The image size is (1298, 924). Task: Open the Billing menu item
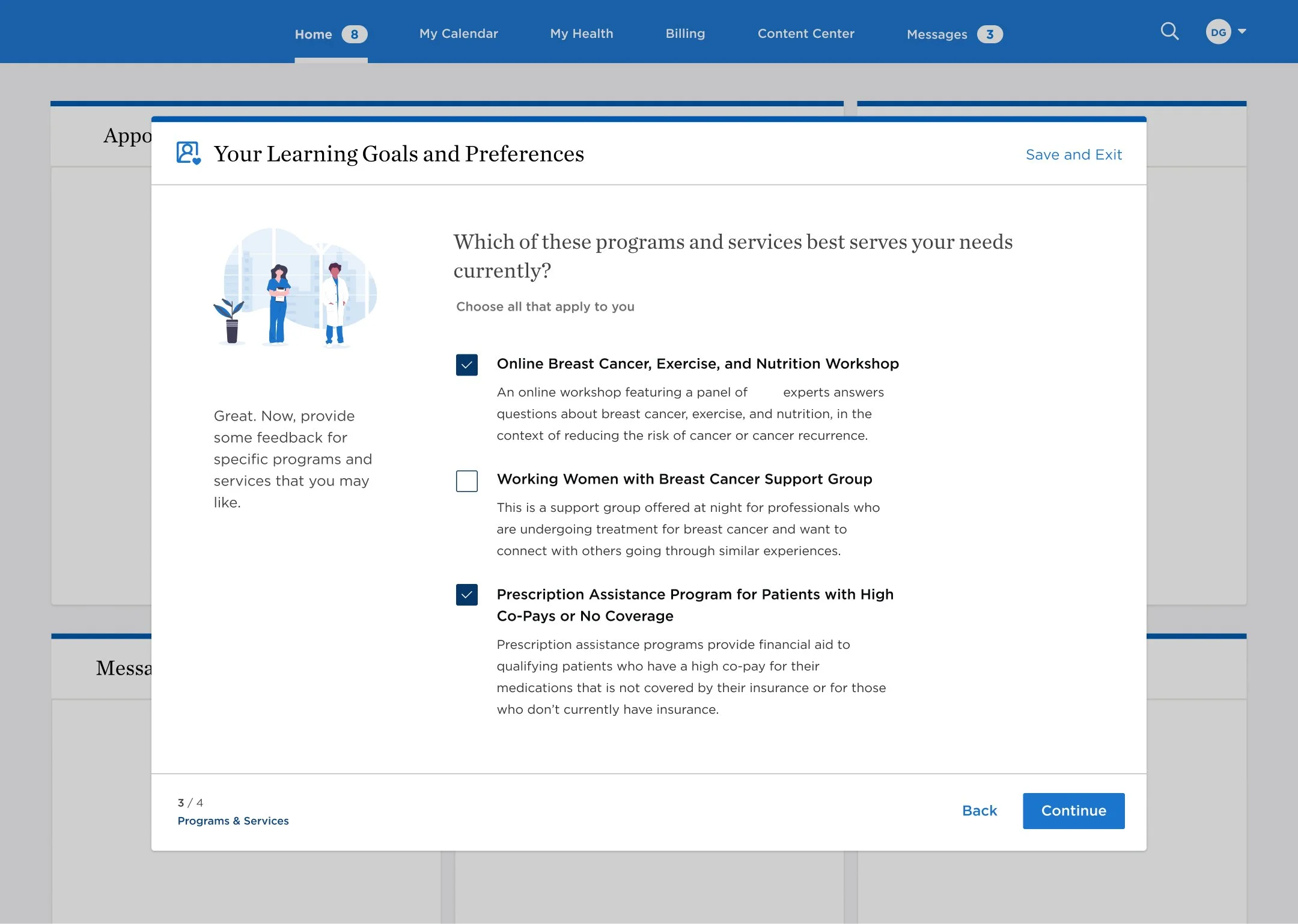pyautogui.click(x=685, y=34)
